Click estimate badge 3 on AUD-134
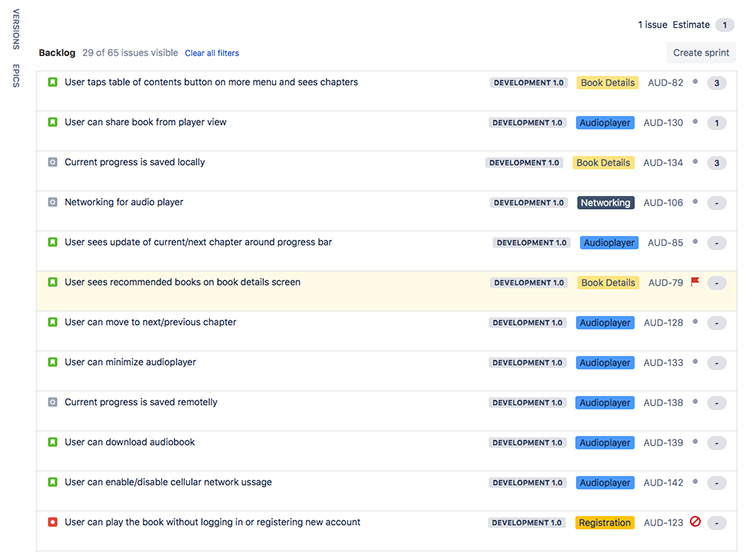The image size is (750, 552). point(717,163)
